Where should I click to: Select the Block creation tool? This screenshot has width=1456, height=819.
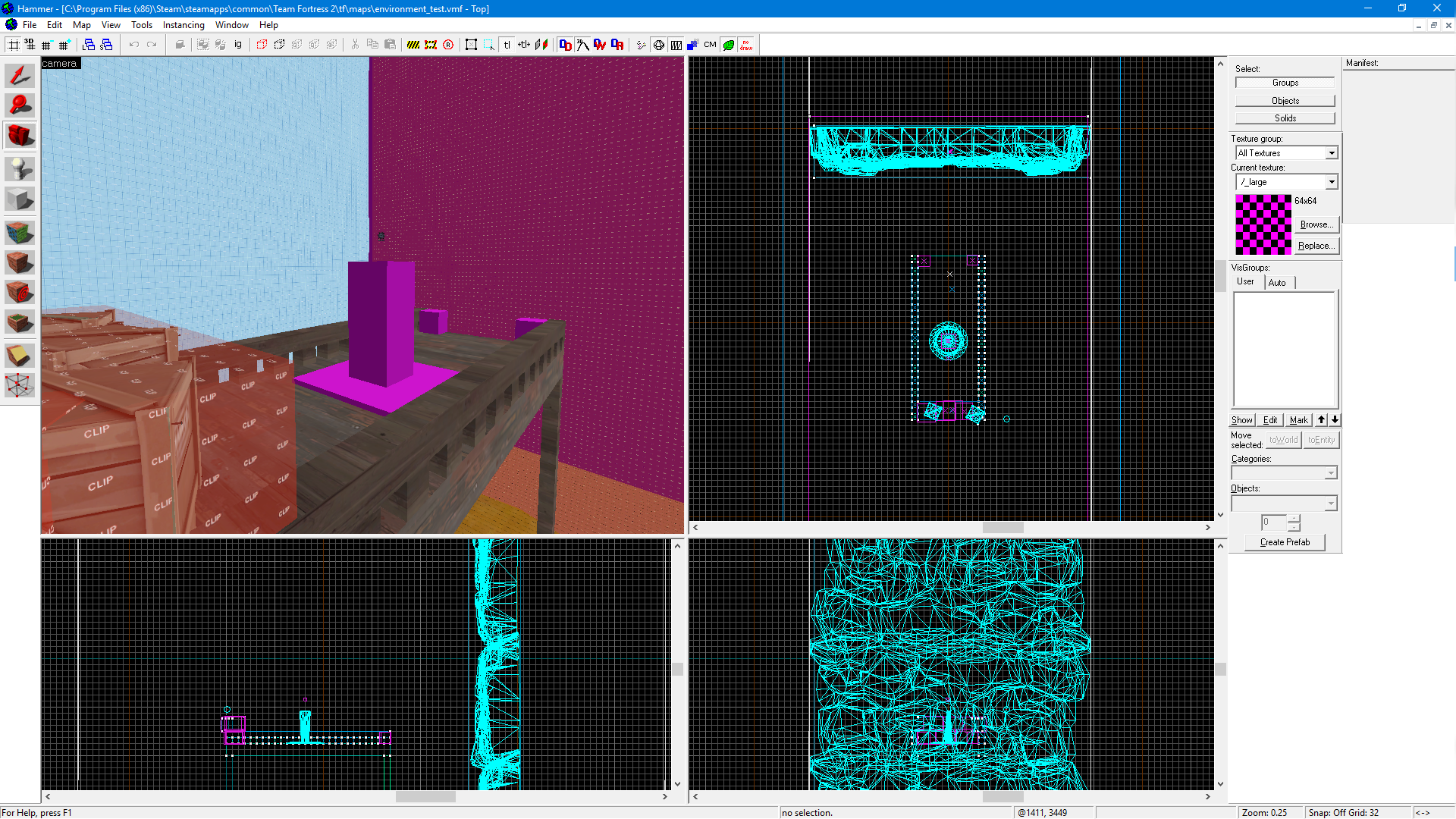pyautogui.click(x=20, y=199)
